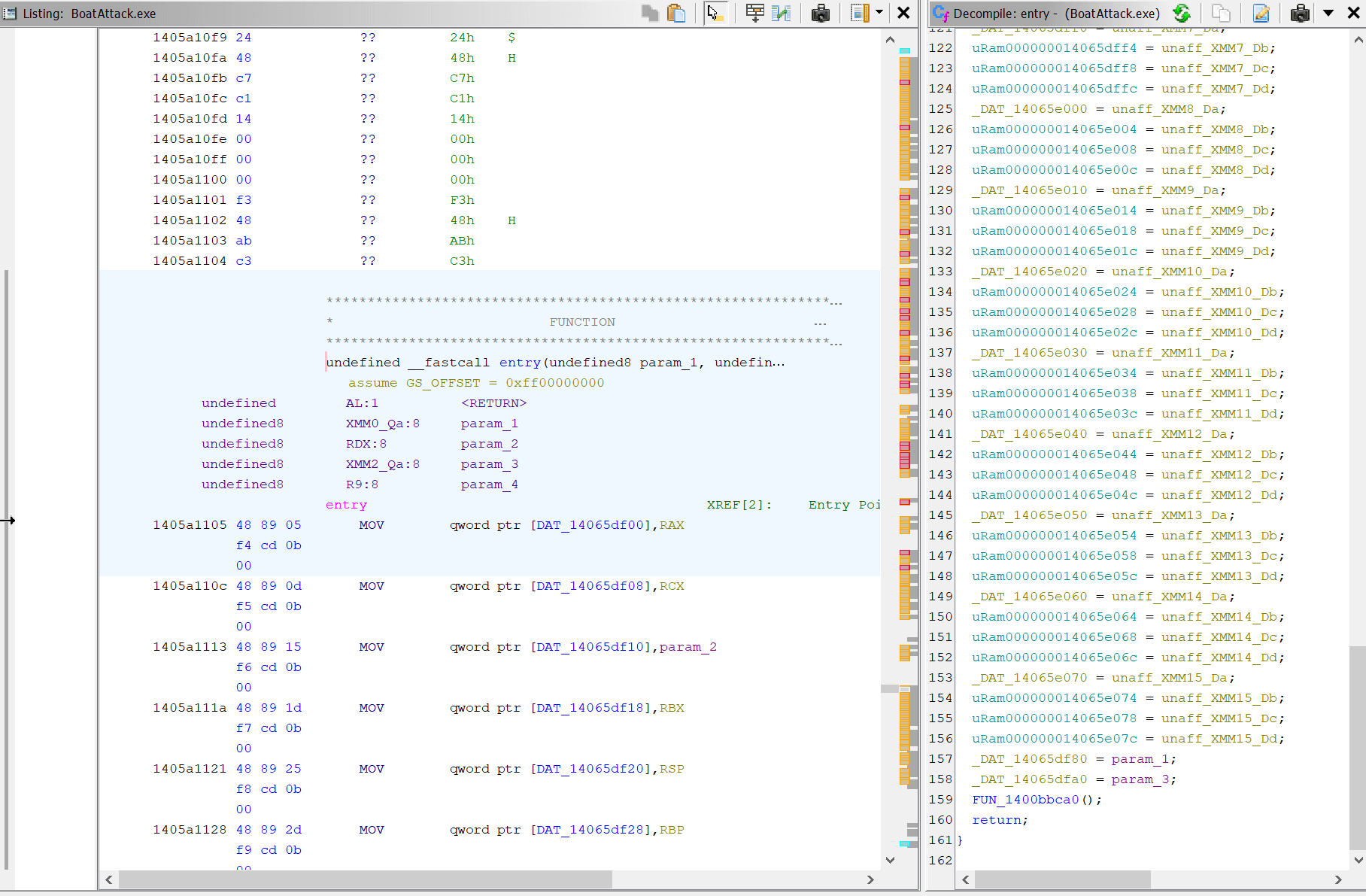The image size is (1366, 896).
Task: Take a snapshot of the Listing view
Action: click(821, 13)
